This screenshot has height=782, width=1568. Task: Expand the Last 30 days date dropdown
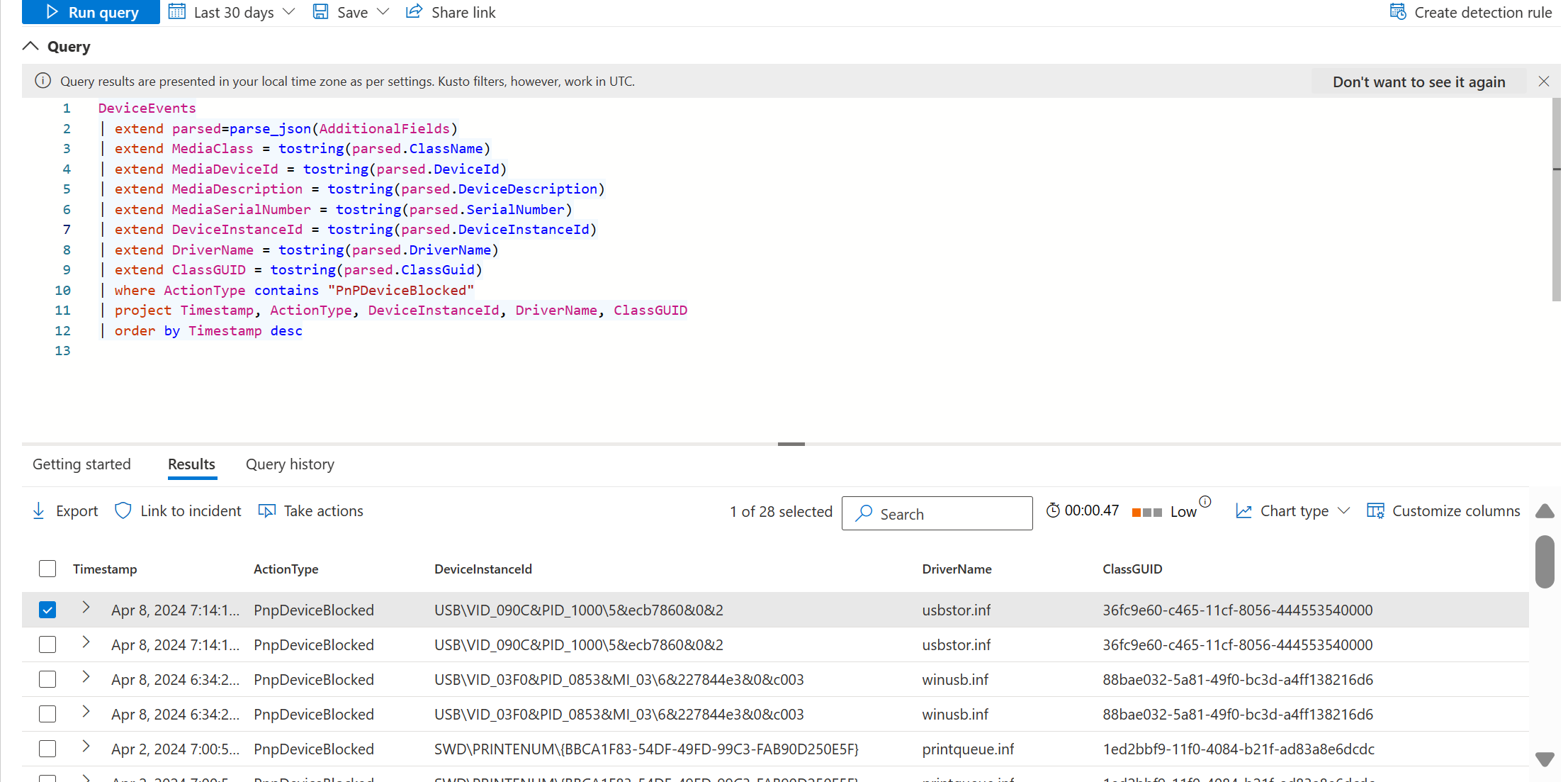click(289, 12)
